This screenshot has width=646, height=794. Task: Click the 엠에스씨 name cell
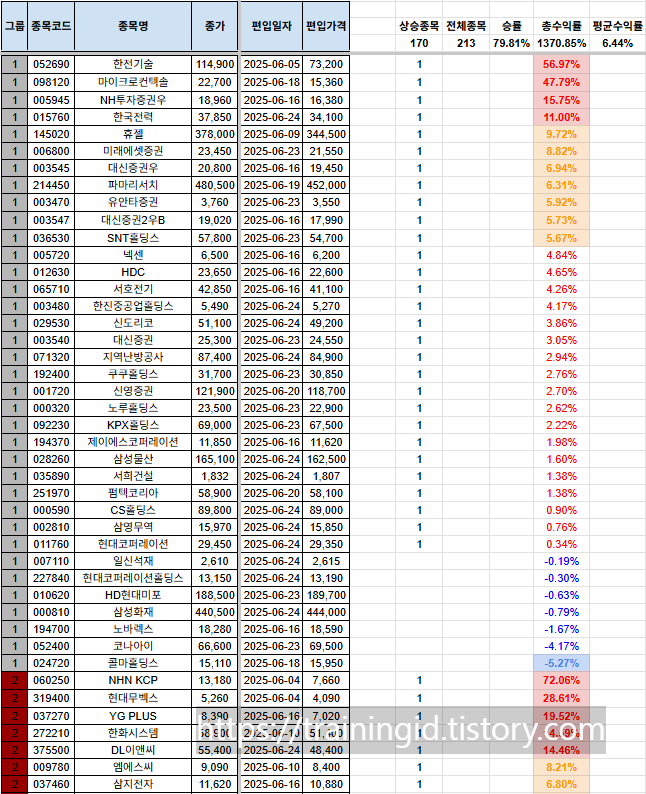[x=133, y=767]
